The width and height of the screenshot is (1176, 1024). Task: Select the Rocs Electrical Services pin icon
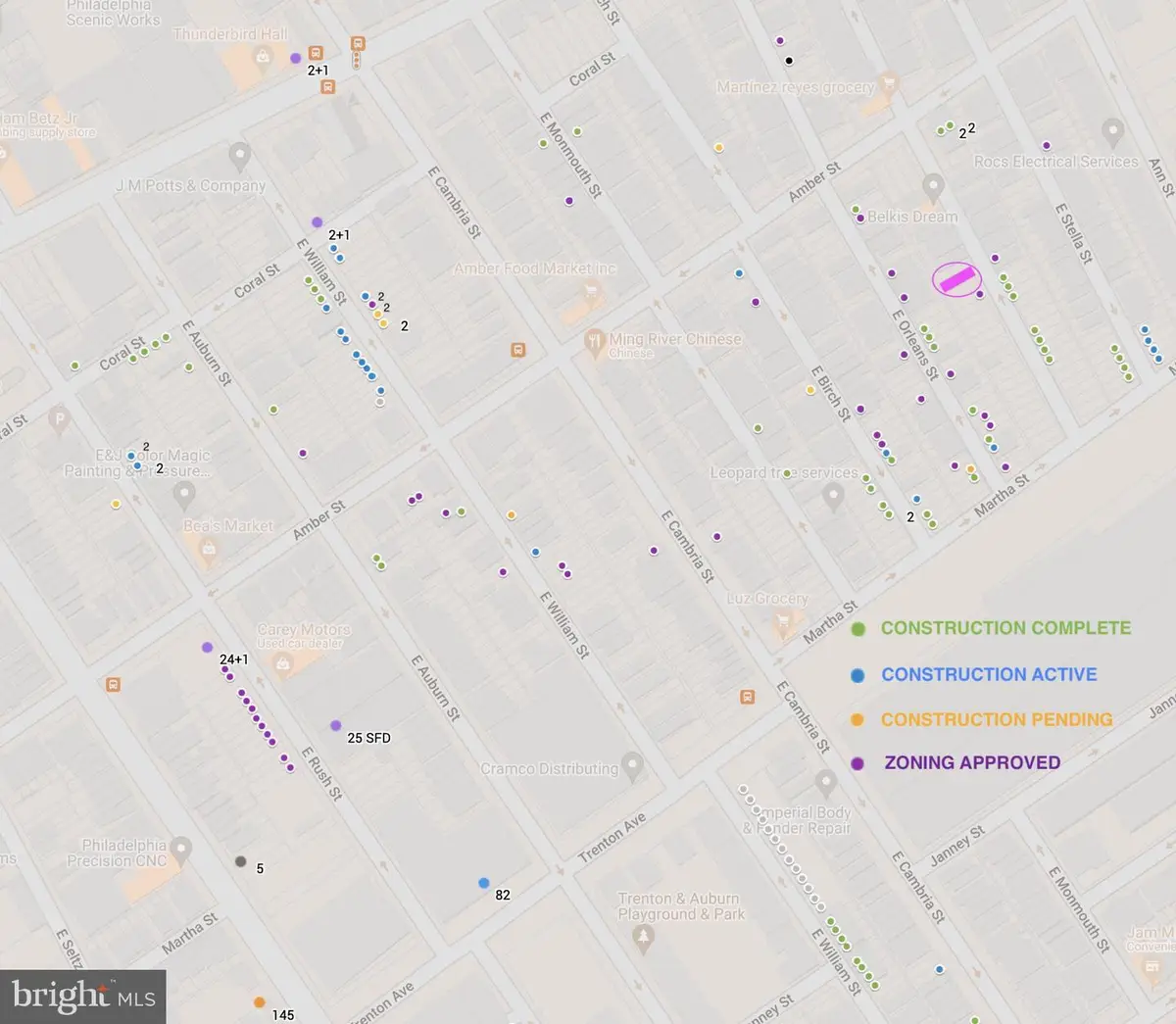pos(1112,130)
